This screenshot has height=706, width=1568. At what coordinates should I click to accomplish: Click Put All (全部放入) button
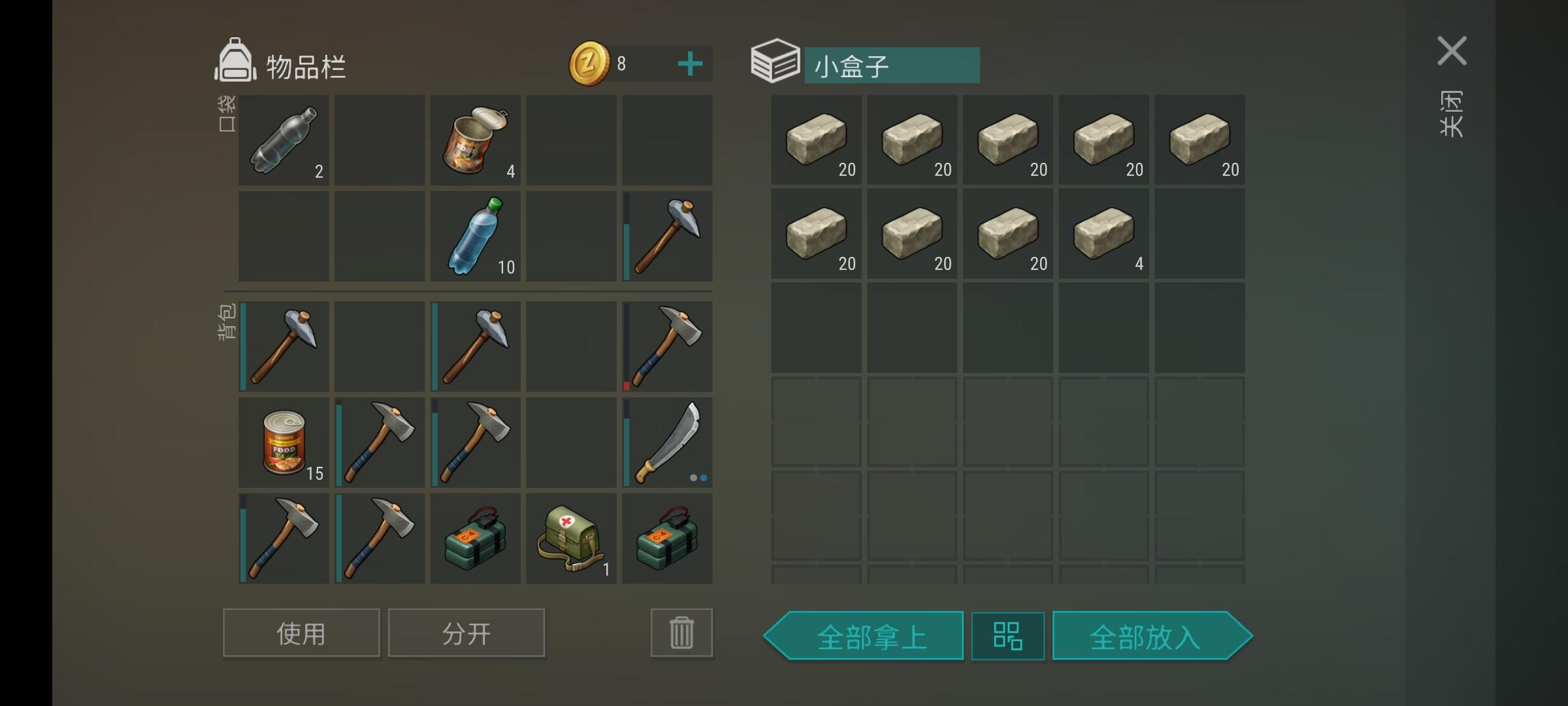pyautogui.click(x=1152, y=636)
